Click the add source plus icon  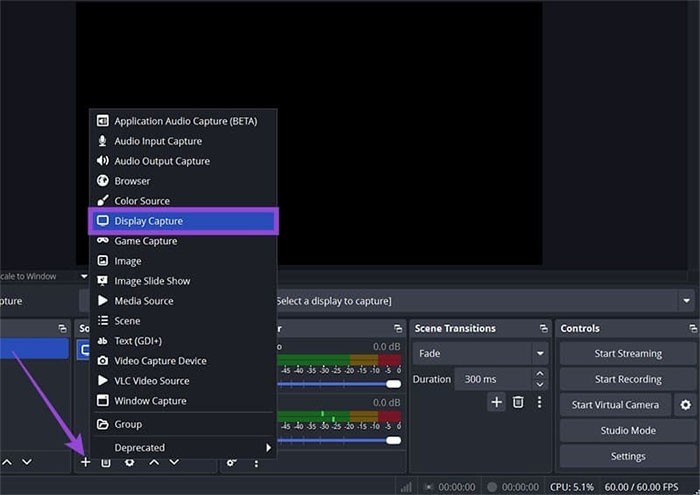click(85, 462)
